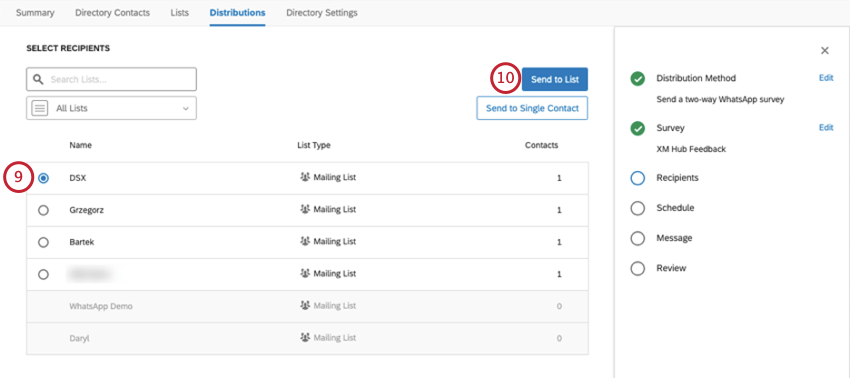Screen dimensions: 850x378
Task: Click the Review step circle icon
Action: pos(638,268)
